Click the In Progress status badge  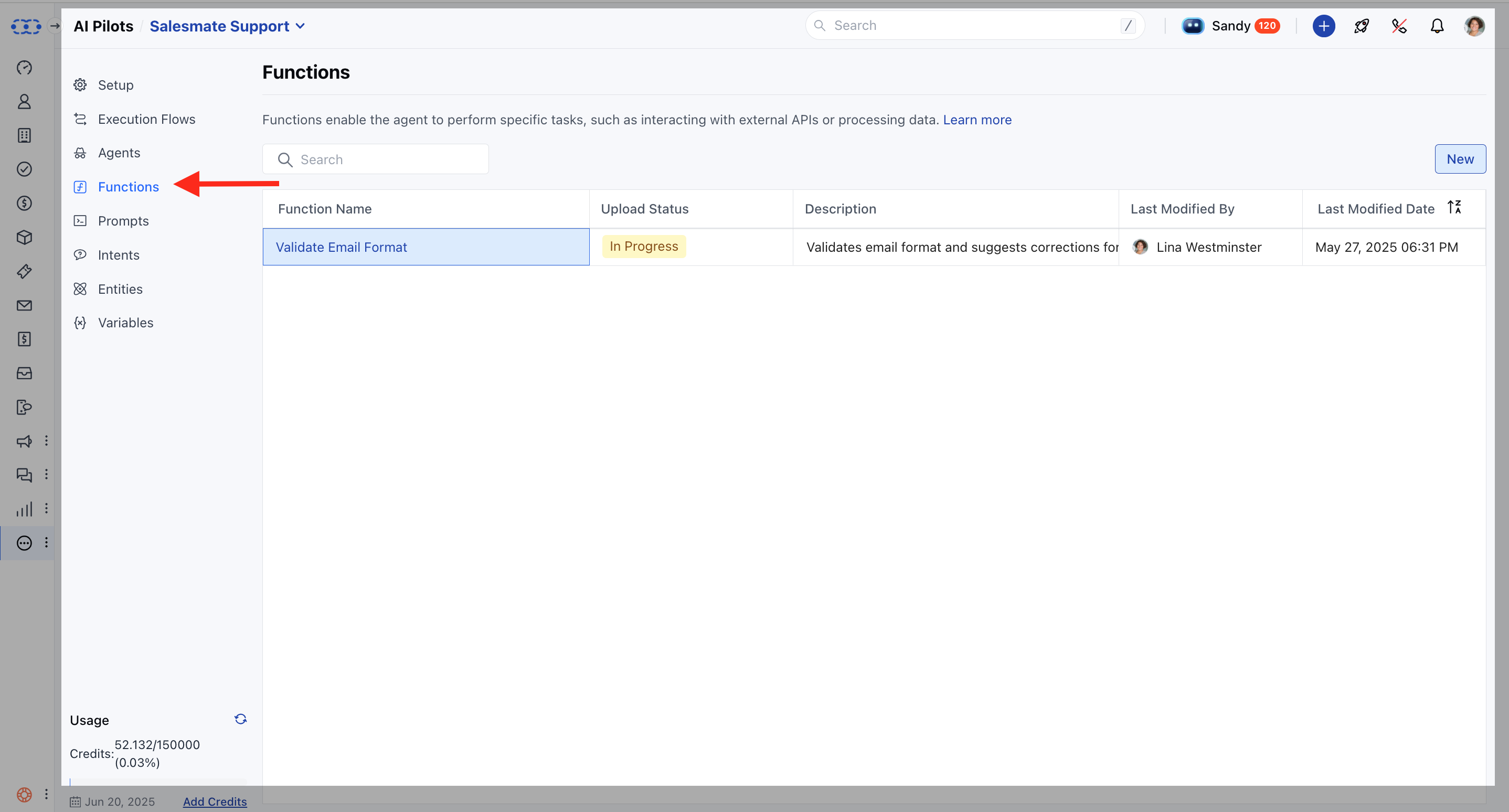(644, 247)
